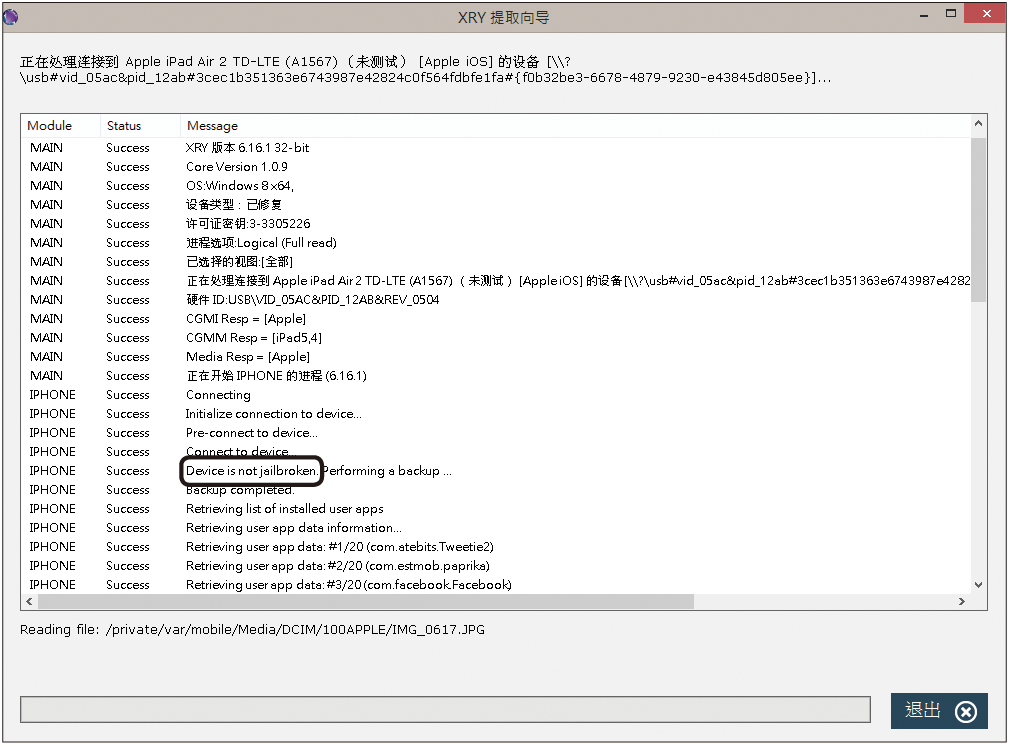Screen dimensions: 1010x747
Task: Click the Status column header
Action: (140, 126)
